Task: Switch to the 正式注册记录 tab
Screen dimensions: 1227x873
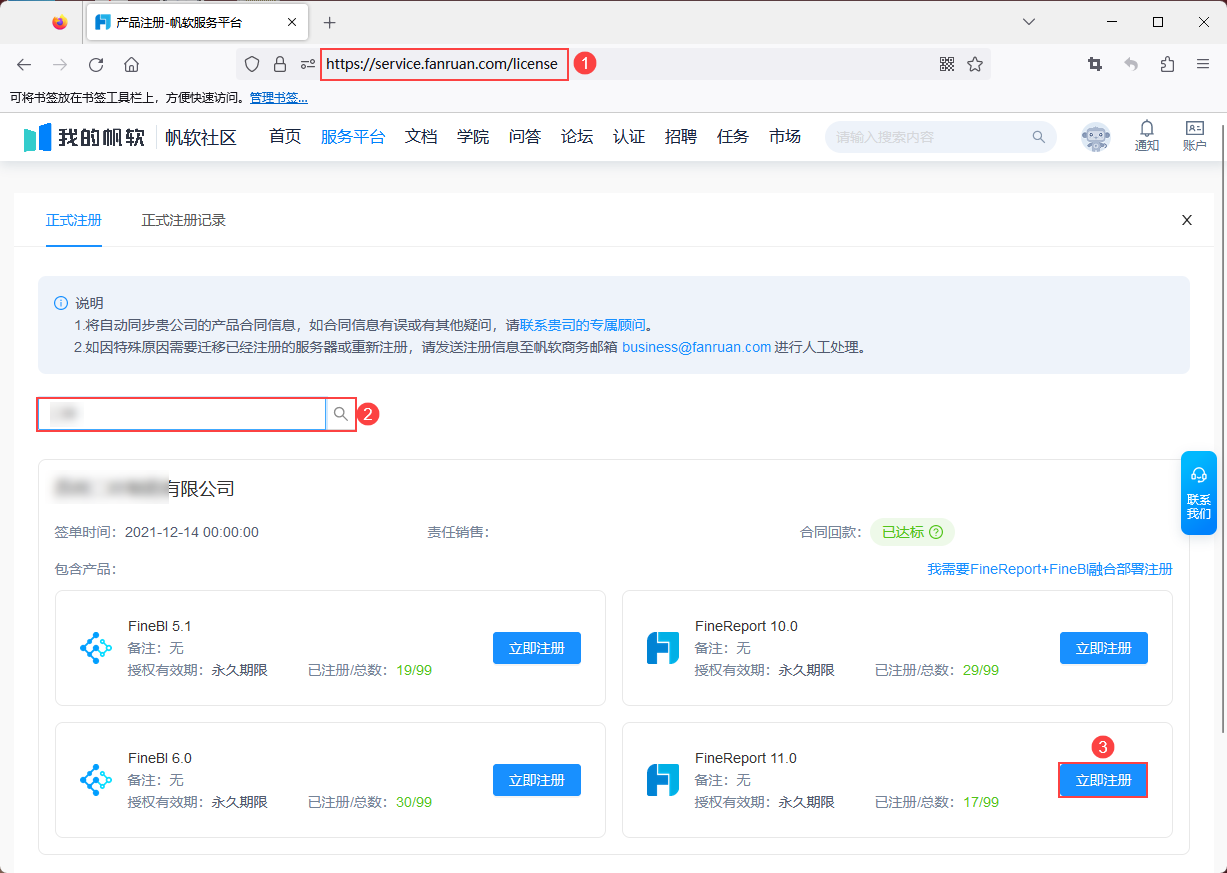Action: pos(184,220)
